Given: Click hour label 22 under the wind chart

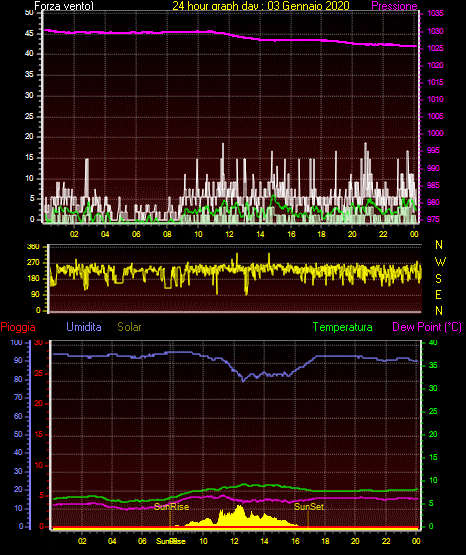Looking at the screenshot, I should (383, 234).
